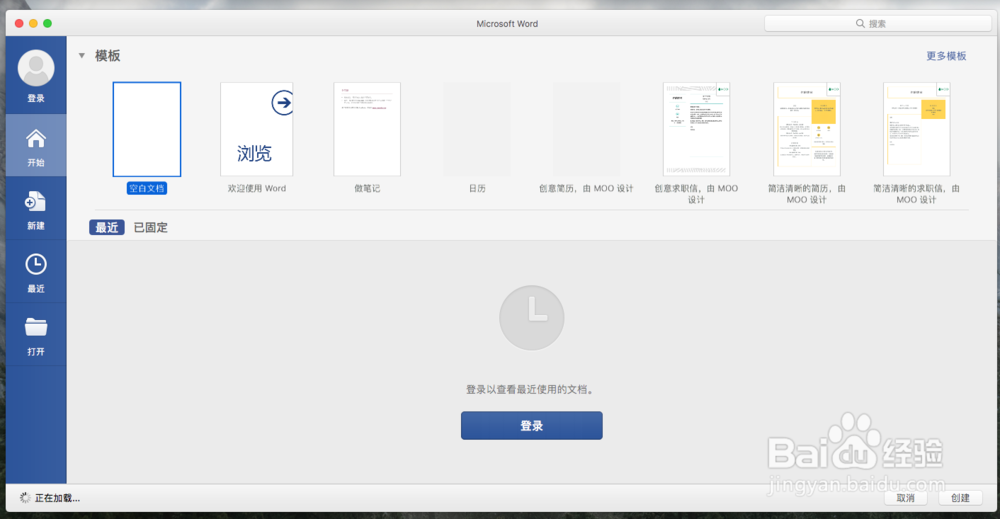Screen dimensions: 1000x519
Task: Select the 创意求职信 MOO template thumbnail
Action: coord(696,129)
